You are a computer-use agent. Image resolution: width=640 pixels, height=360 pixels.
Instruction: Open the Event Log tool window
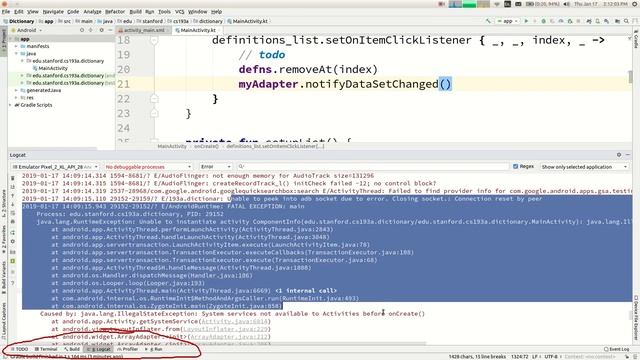[616, 349]
